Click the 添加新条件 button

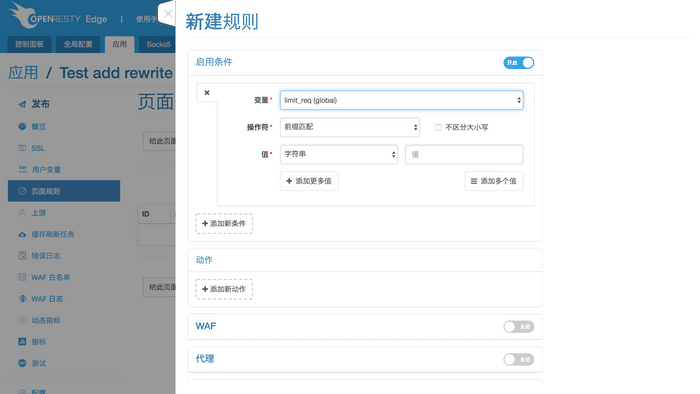[x=224, y=224]
